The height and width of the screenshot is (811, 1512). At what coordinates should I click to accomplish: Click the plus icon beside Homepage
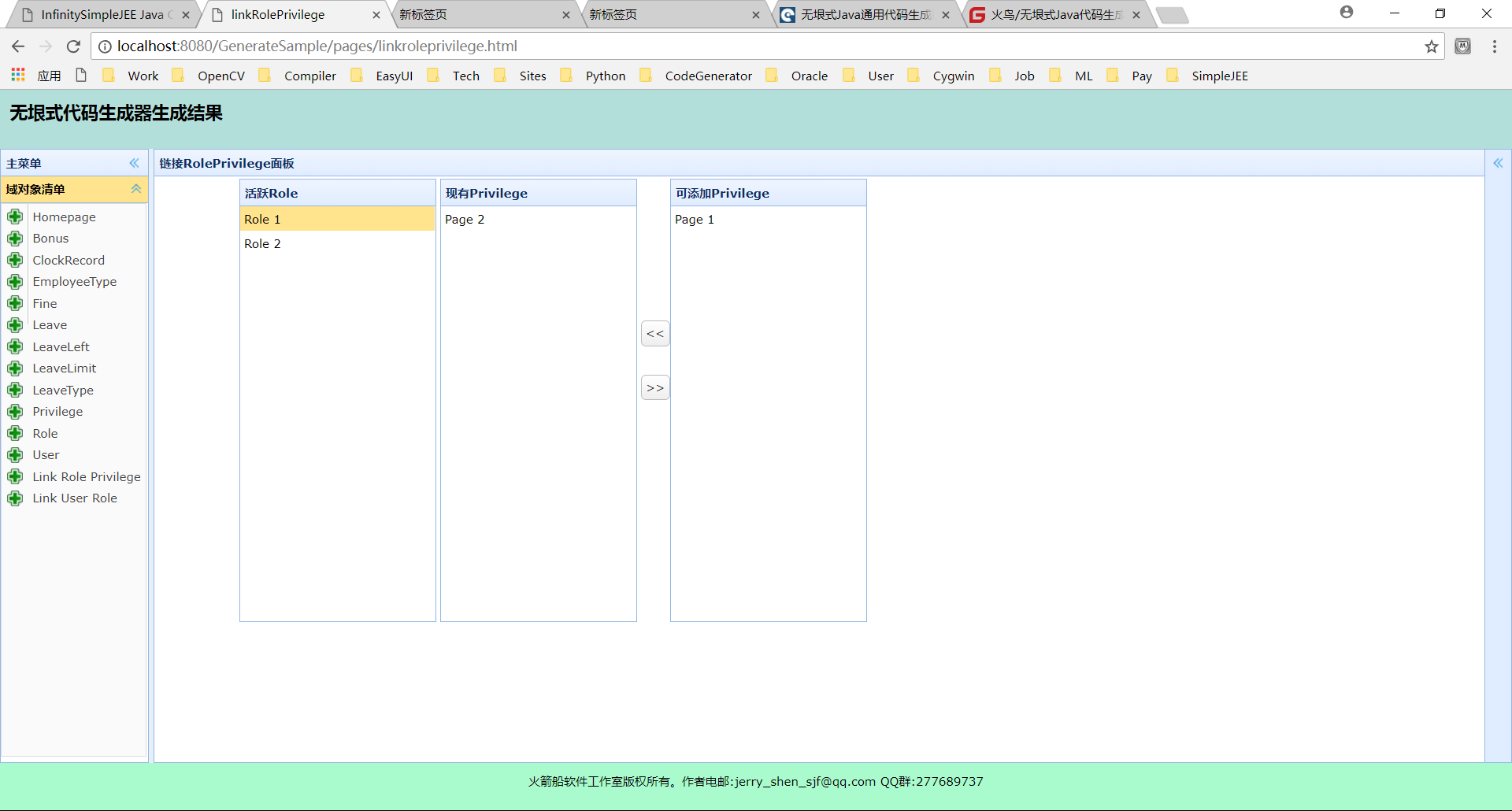point(15,217)
